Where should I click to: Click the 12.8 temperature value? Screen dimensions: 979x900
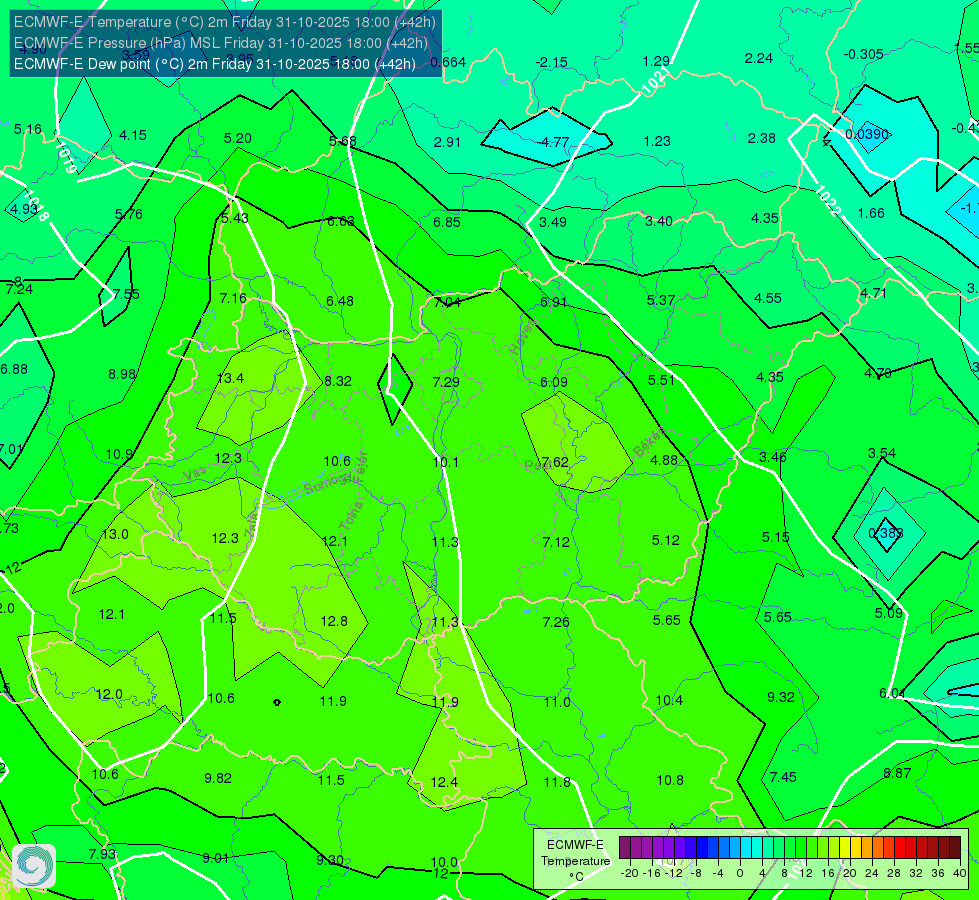click(x=334, y=621)
